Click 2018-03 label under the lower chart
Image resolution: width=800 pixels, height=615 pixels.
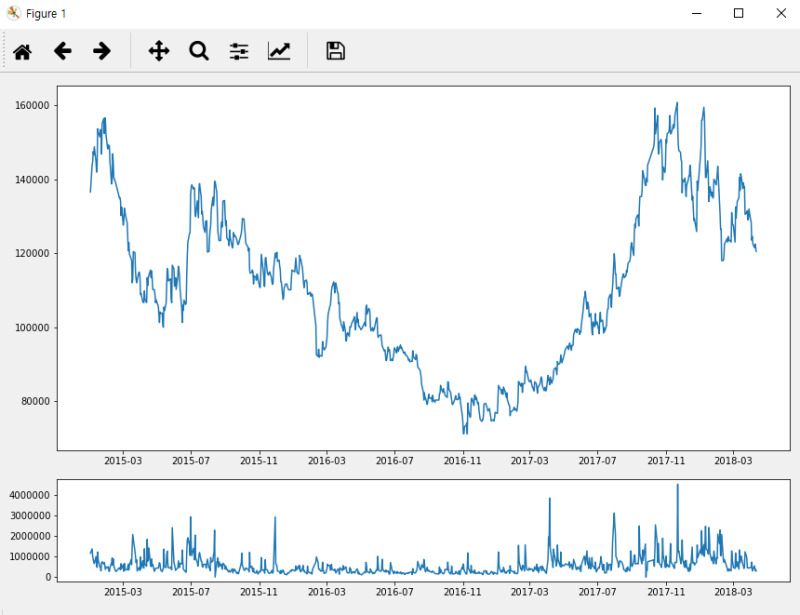tap(733, 592)
